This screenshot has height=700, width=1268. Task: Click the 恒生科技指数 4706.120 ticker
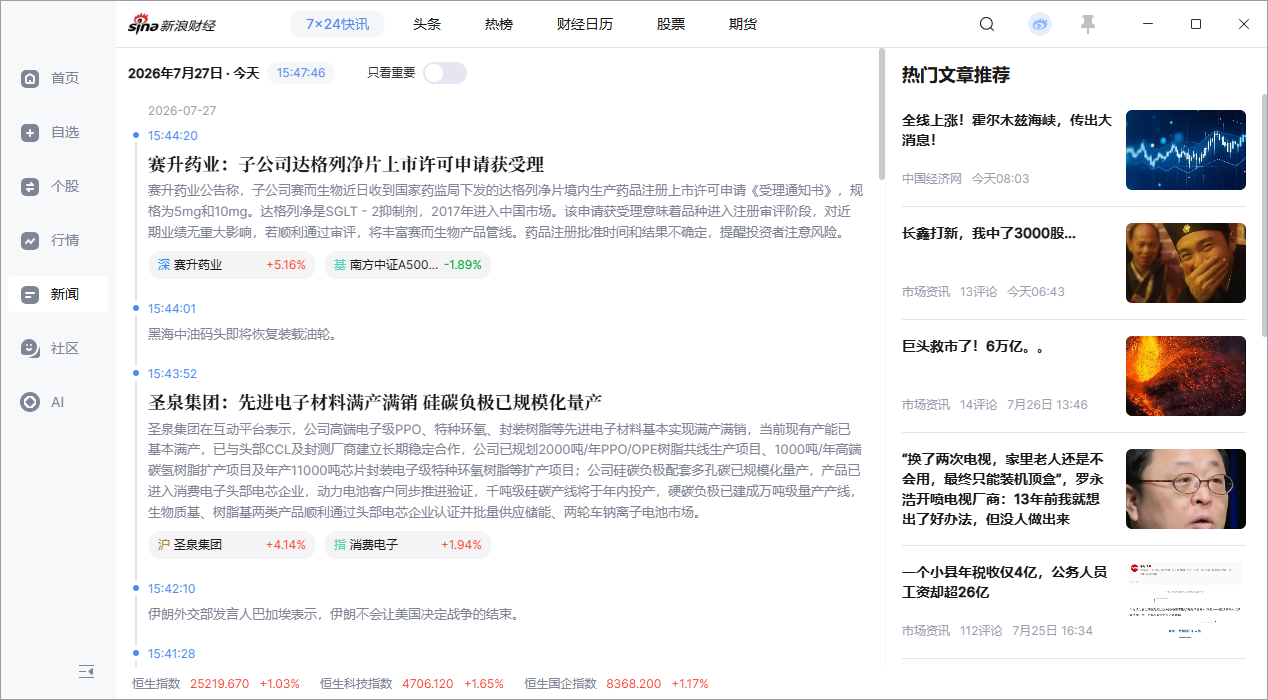(412, 684)
